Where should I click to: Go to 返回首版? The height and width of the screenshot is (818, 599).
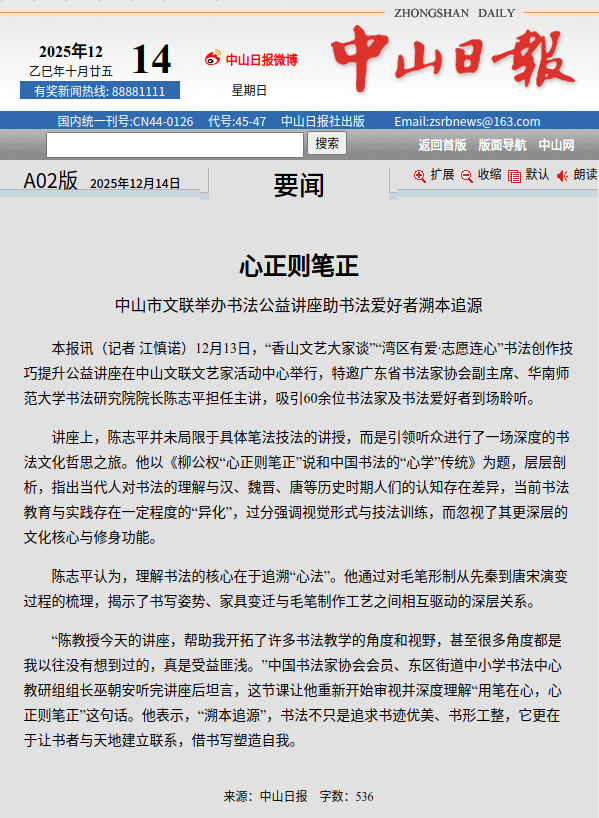pyautogui.click(x=442, y=145)
